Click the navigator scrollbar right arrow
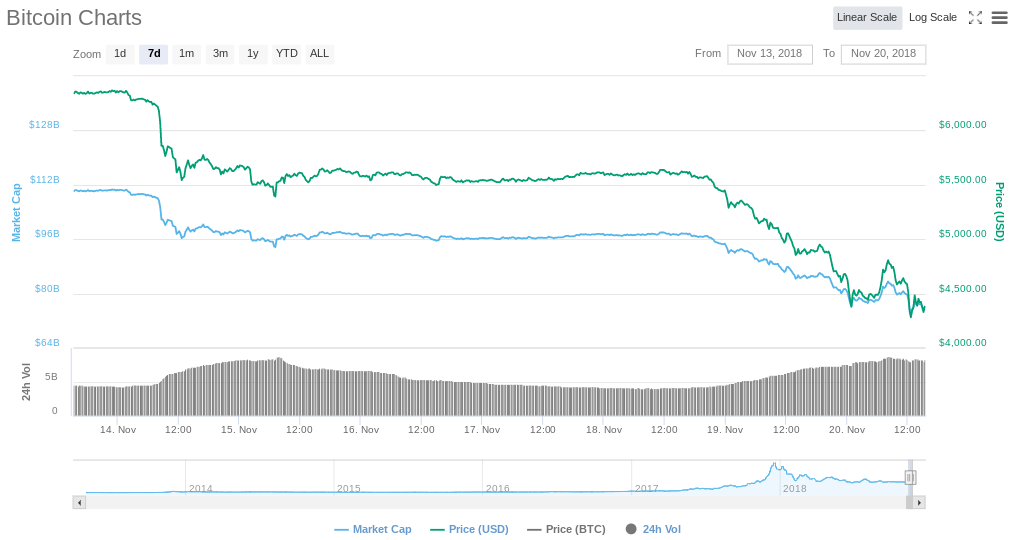Screen dimensions: 1017x540 click(x=919, y=502)
